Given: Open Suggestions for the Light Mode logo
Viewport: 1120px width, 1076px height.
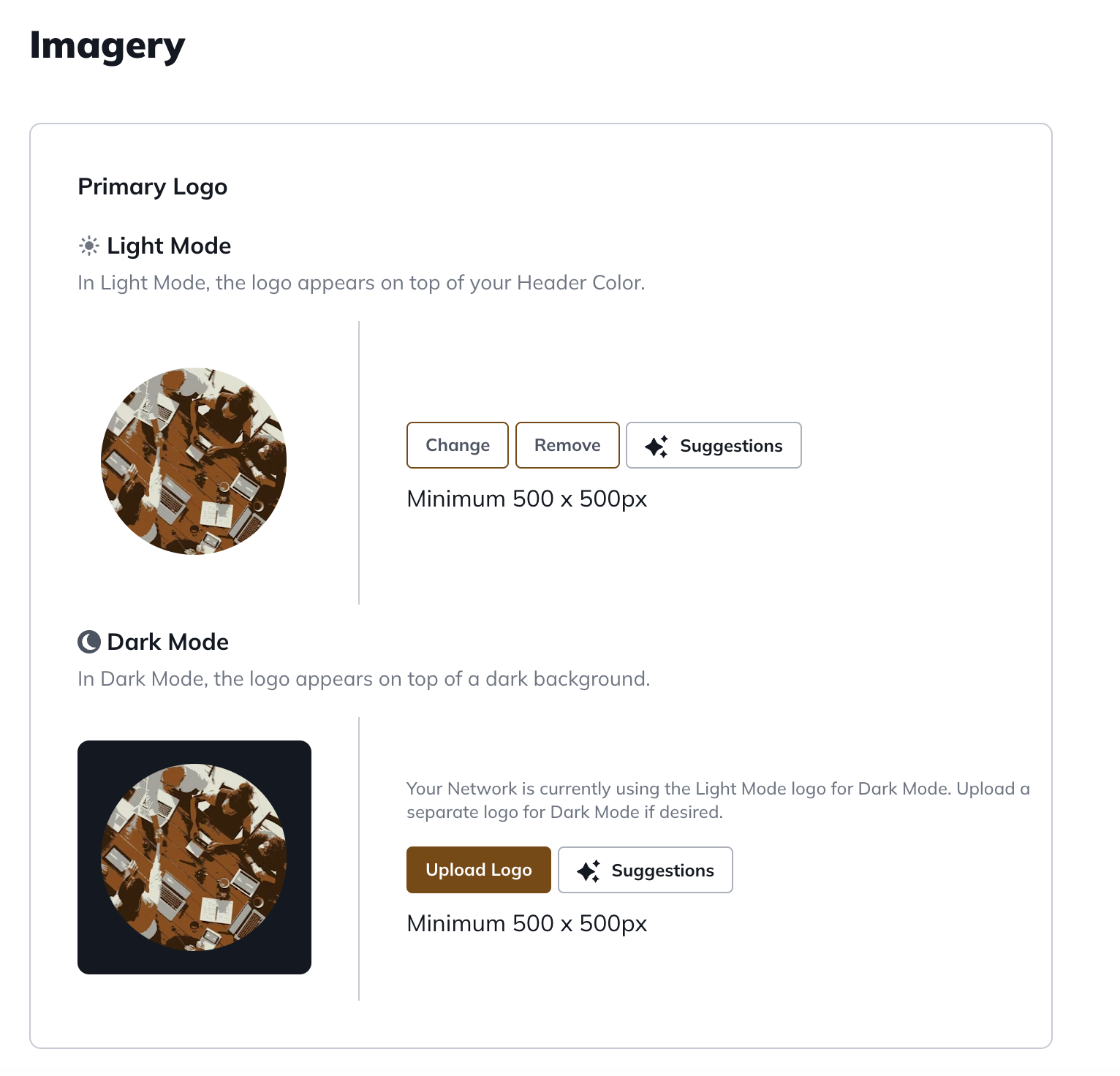Looking at the screenshot, I should (x=714, y=445).
